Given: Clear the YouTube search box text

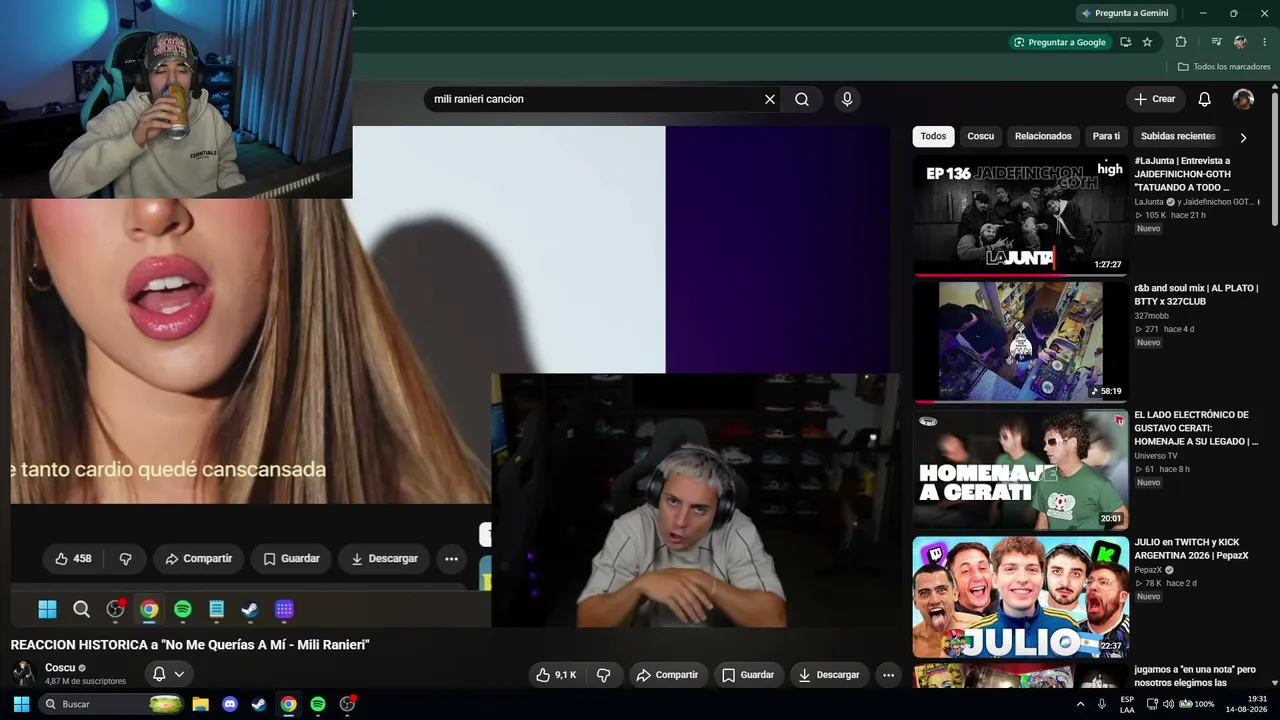Looking at the screenshot, I should (x=770, y=99).
